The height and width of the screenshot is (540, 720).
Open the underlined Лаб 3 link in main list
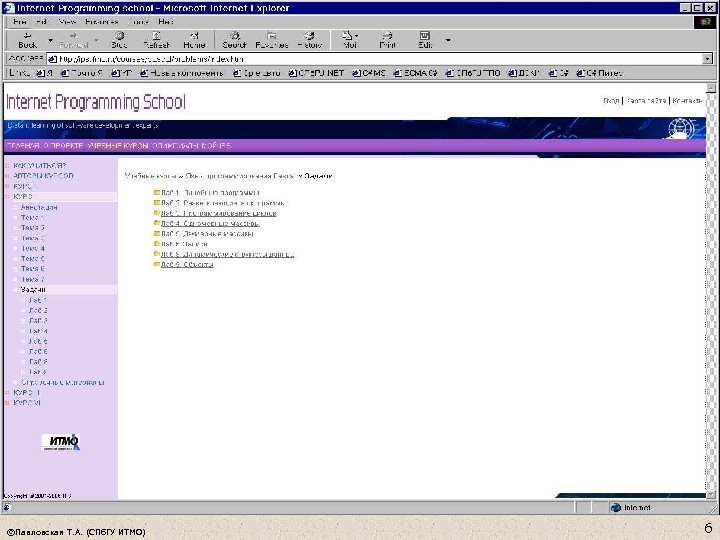coord(218,213)
